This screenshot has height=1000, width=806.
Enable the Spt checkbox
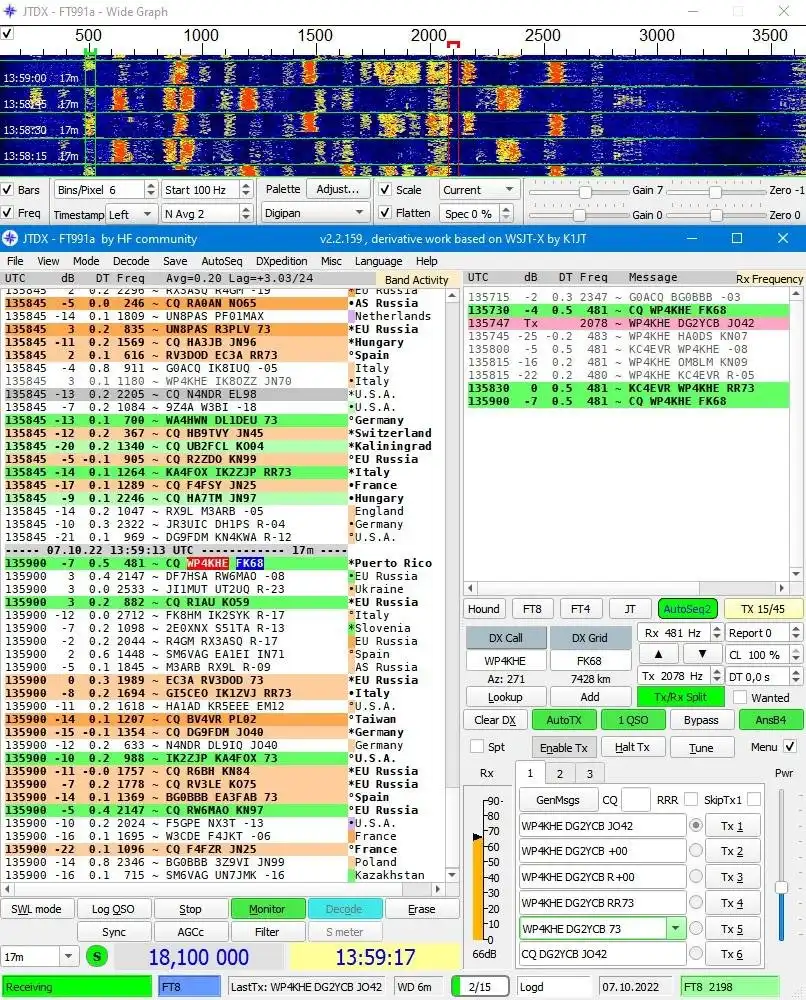(x=476, y=747)
